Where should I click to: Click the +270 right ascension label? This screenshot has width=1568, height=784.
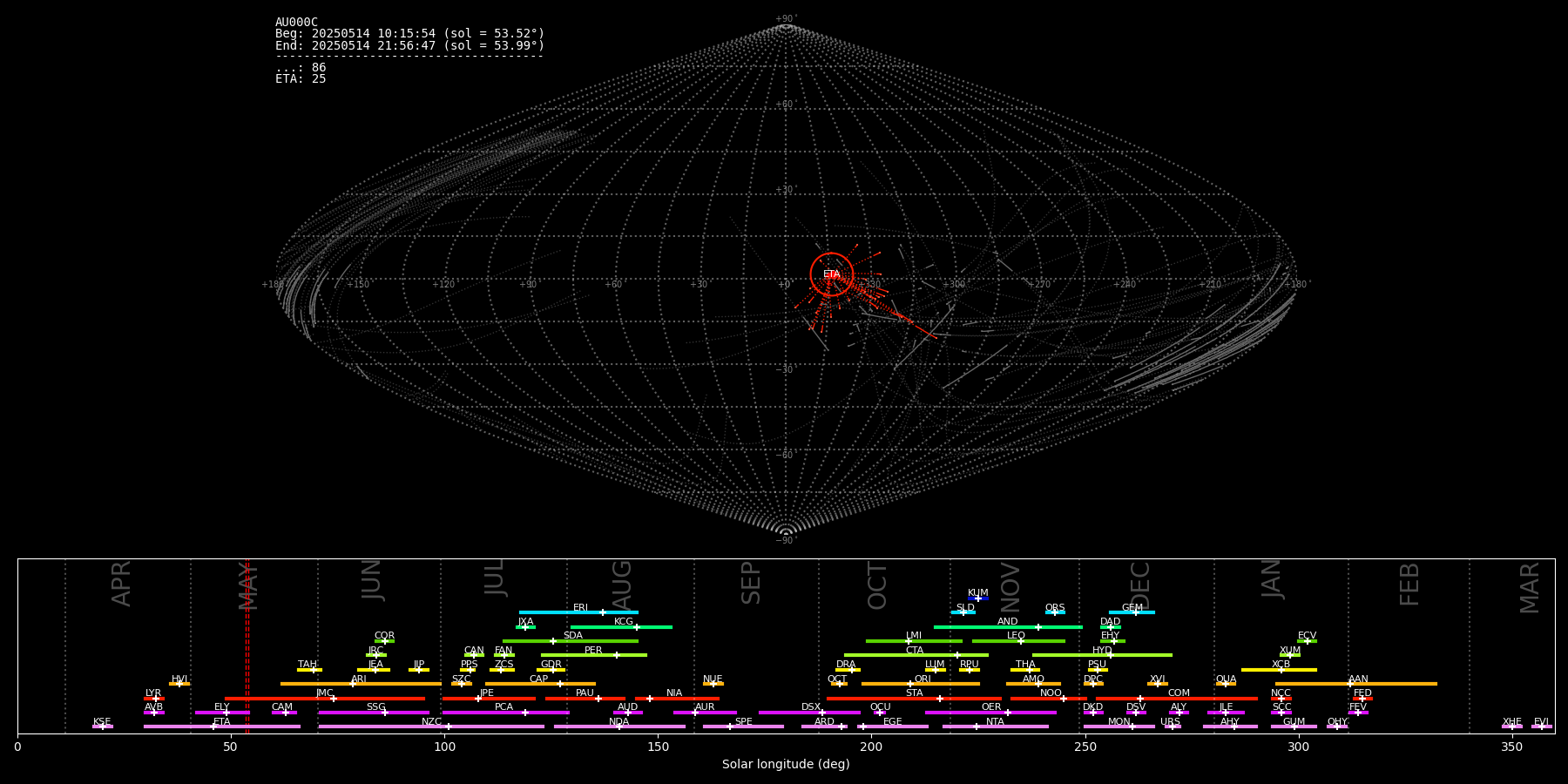click(1038, 285)
